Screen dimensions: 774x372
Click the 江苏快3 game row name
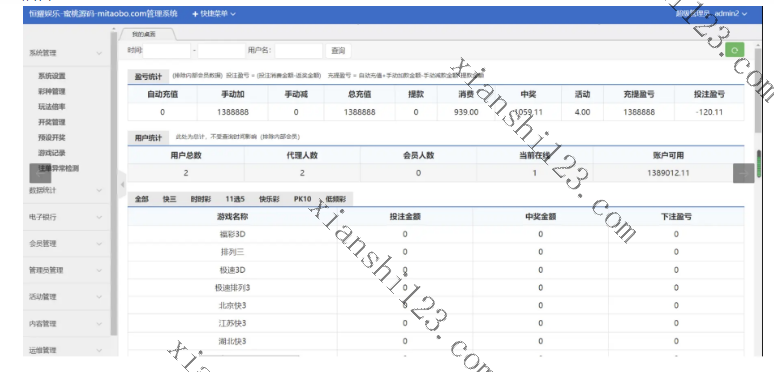(232, 323)
